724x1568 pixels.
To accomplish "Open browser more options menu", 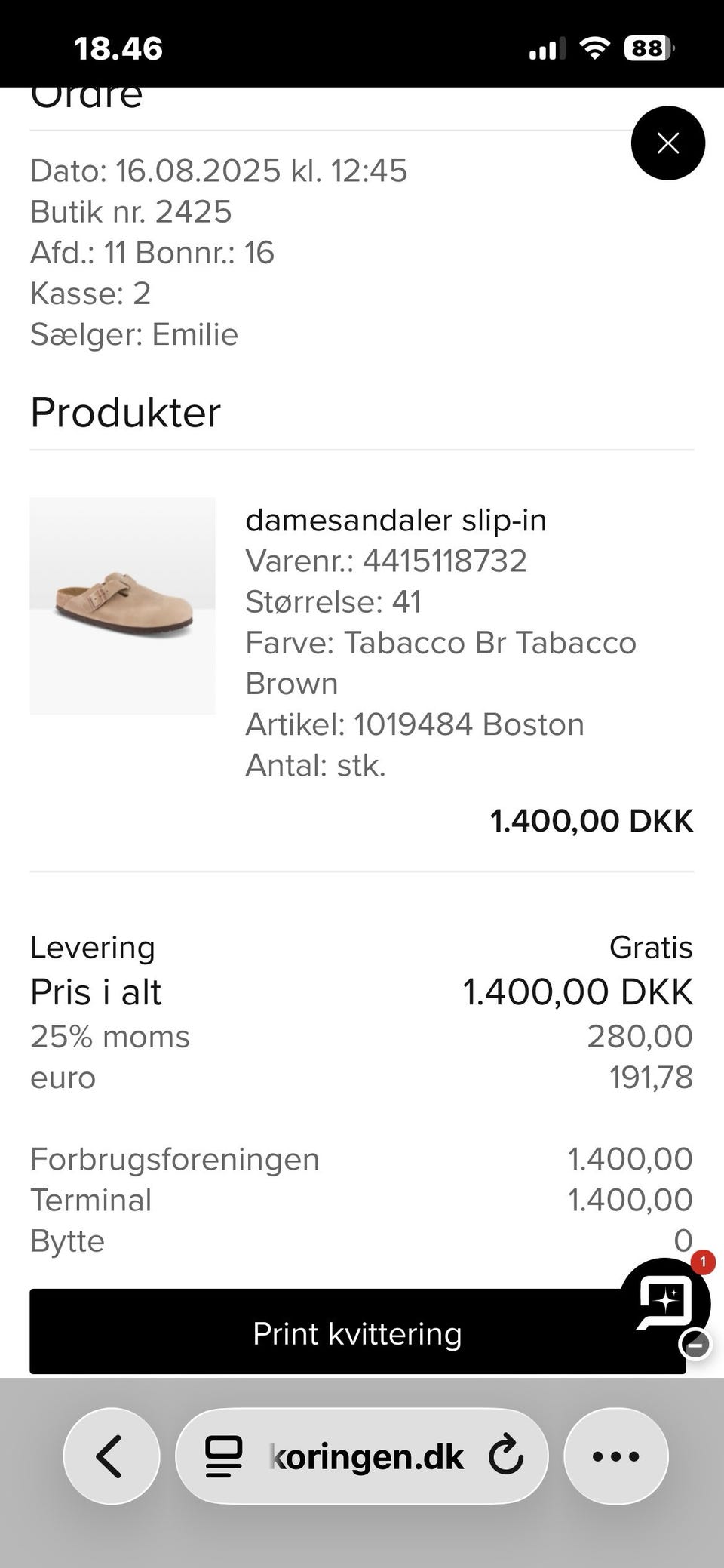I will point(616,1456).
